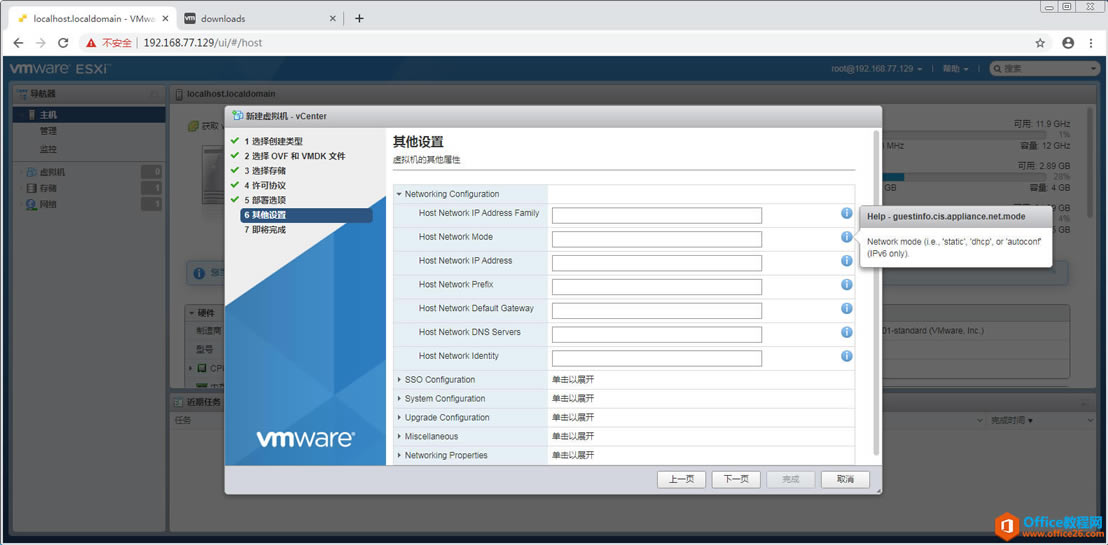Click the insecure connection warning icon
This screenshot has width=1108, height=545.
91,43
